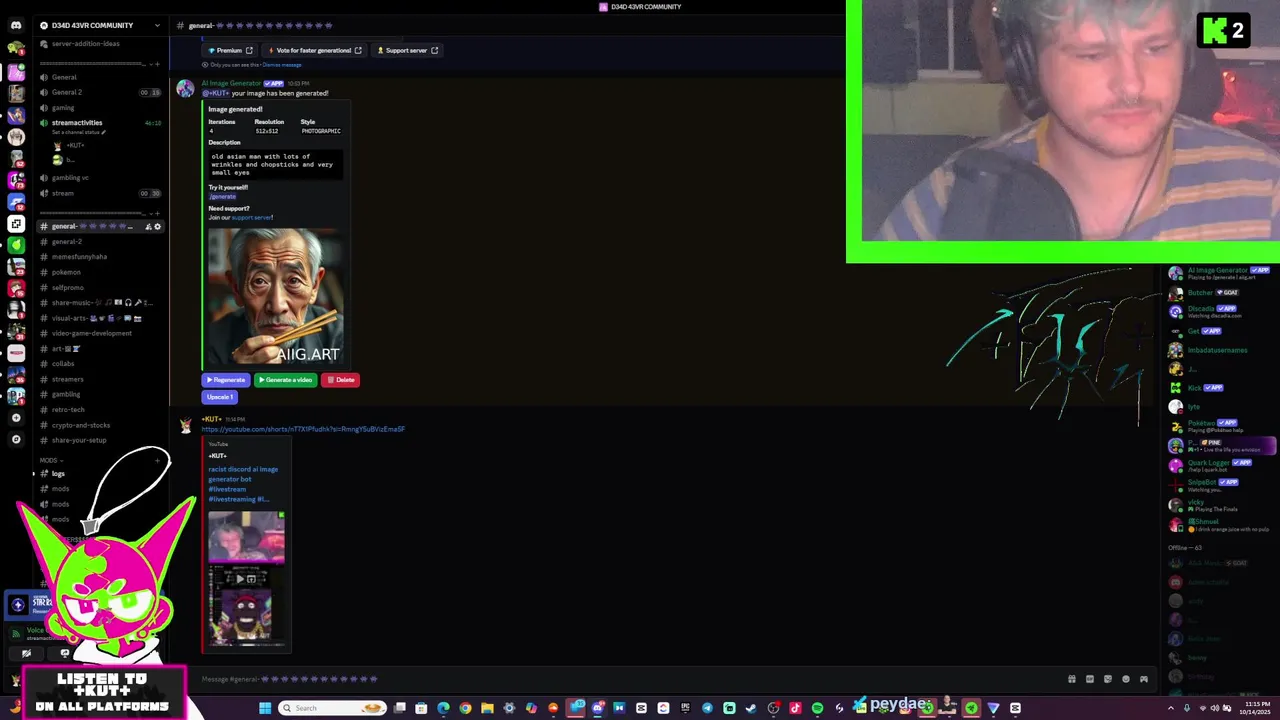
Task: Open the Discover servers compass icon
Action: [16, 439]
